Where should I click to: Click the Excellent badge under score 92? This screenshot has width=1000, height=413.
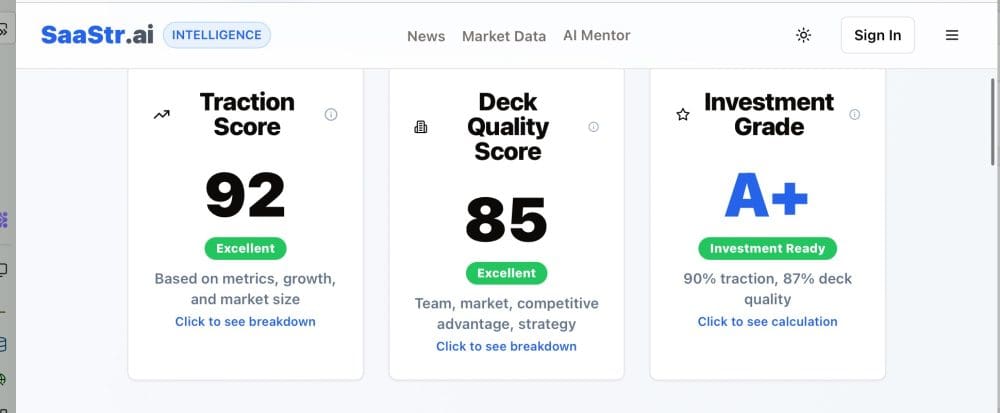245,248
